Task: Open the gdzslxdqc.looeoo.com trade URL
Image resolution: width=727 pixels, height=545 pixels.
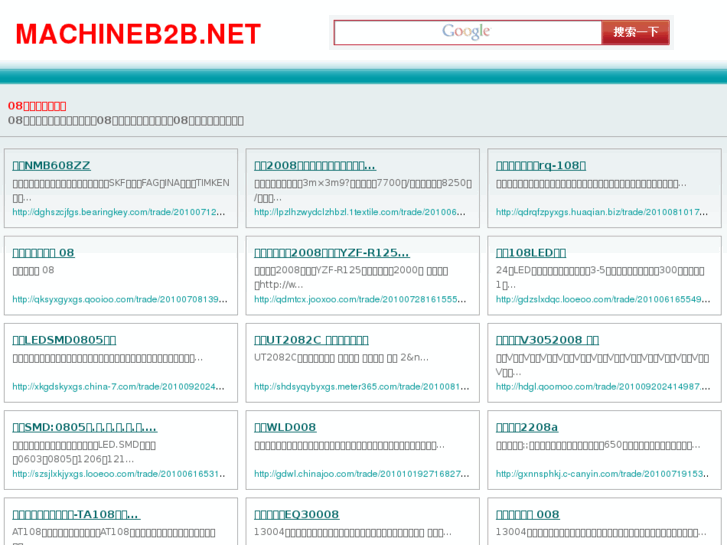Action: [603, 299]
